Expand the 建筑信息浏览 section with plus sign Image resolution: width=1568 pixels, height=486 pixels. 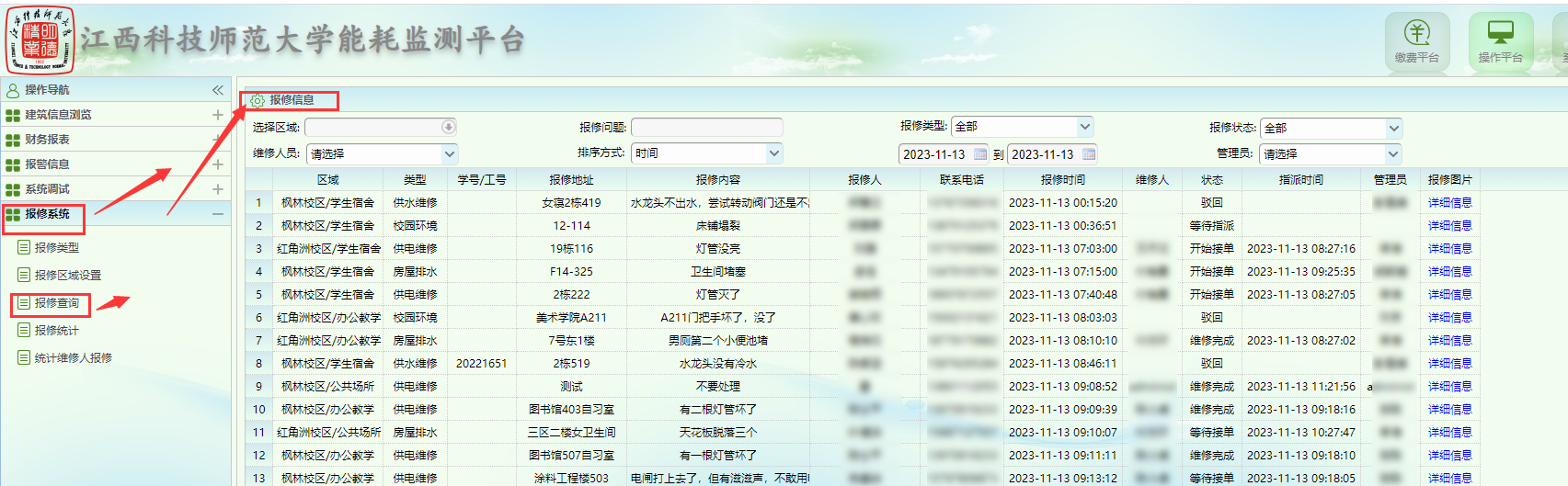(x=218, y=115)
